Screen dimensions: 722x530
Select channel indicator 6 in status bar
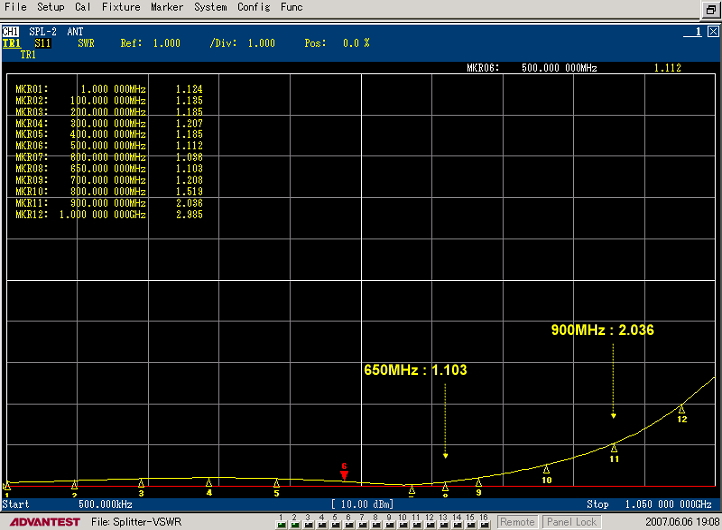point(349,522)
